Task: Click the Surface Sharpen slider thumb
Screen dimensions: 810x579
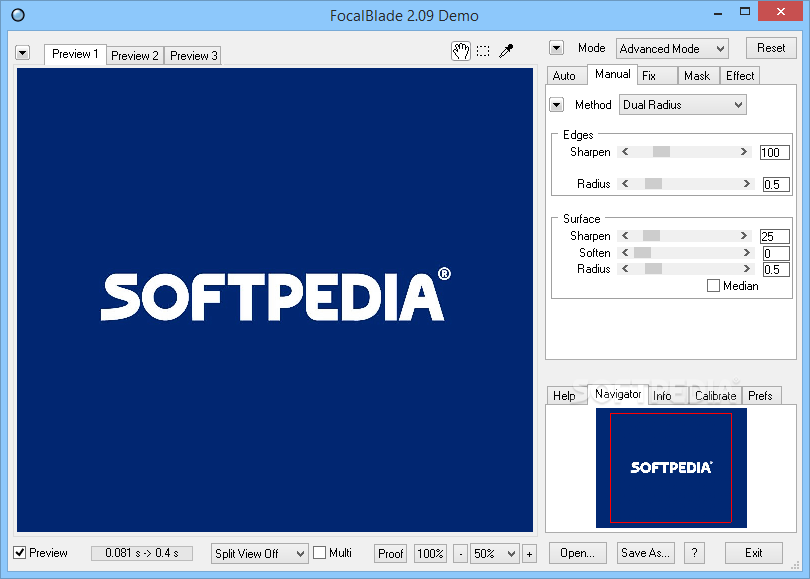Action: (651, 236)
